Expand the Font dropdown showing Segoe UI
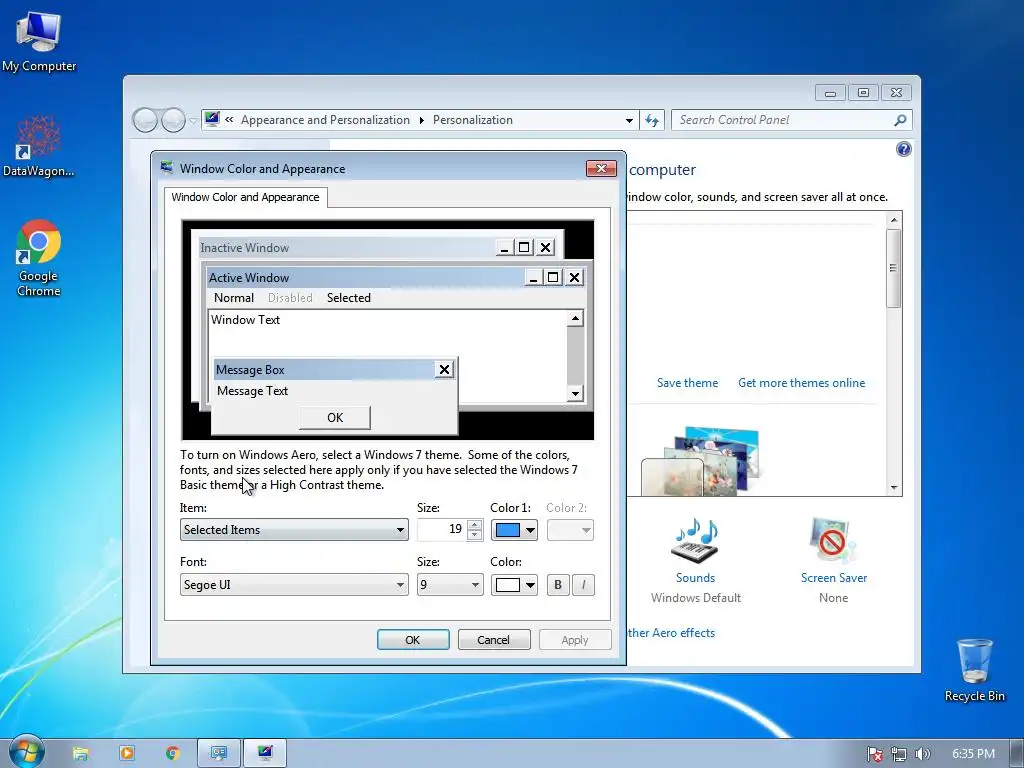This screenshot has height=768, width=1024. [294, 585]
